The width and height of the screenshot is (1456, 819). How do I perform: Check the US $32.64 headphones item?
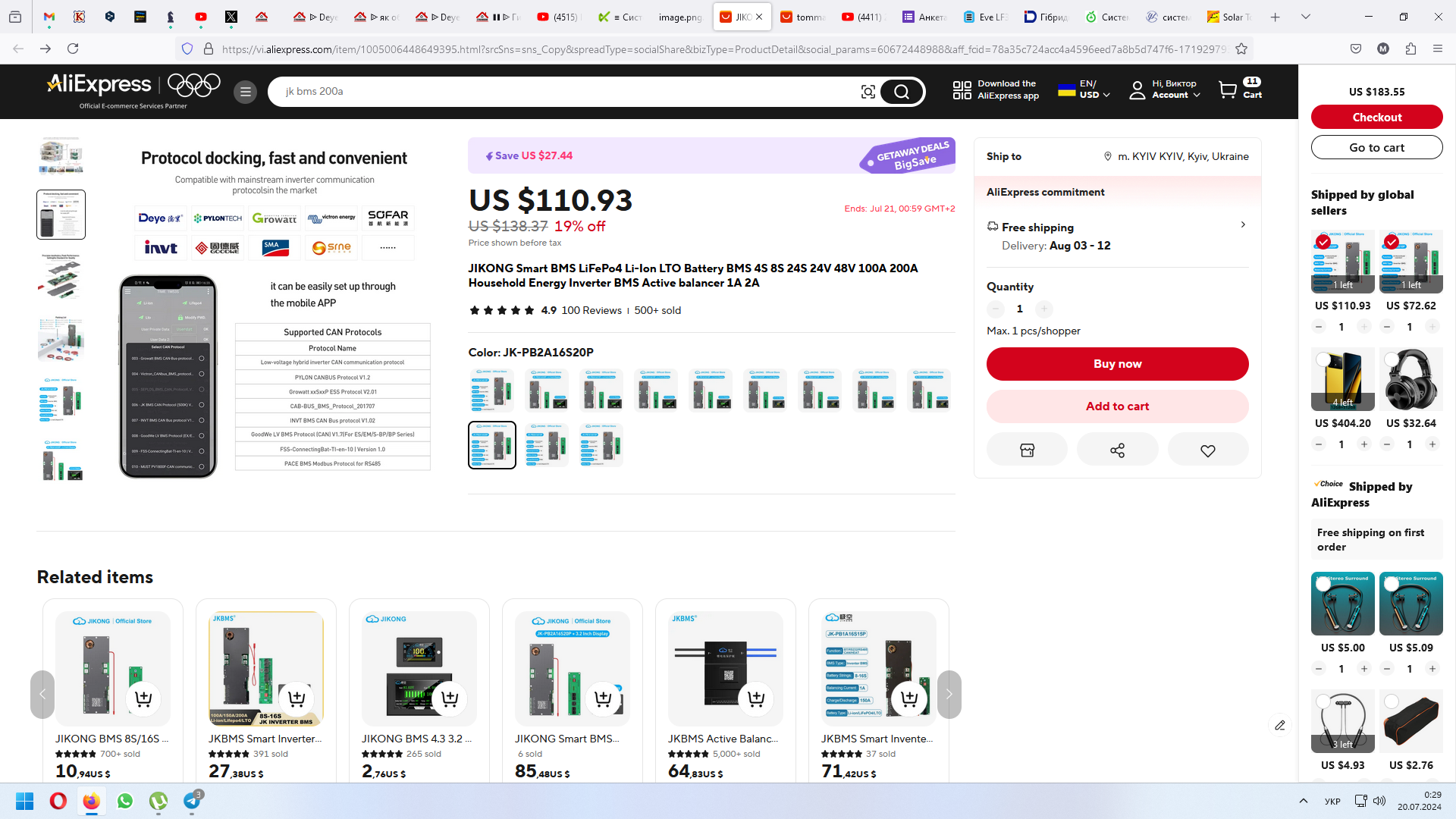point(1392,359)
